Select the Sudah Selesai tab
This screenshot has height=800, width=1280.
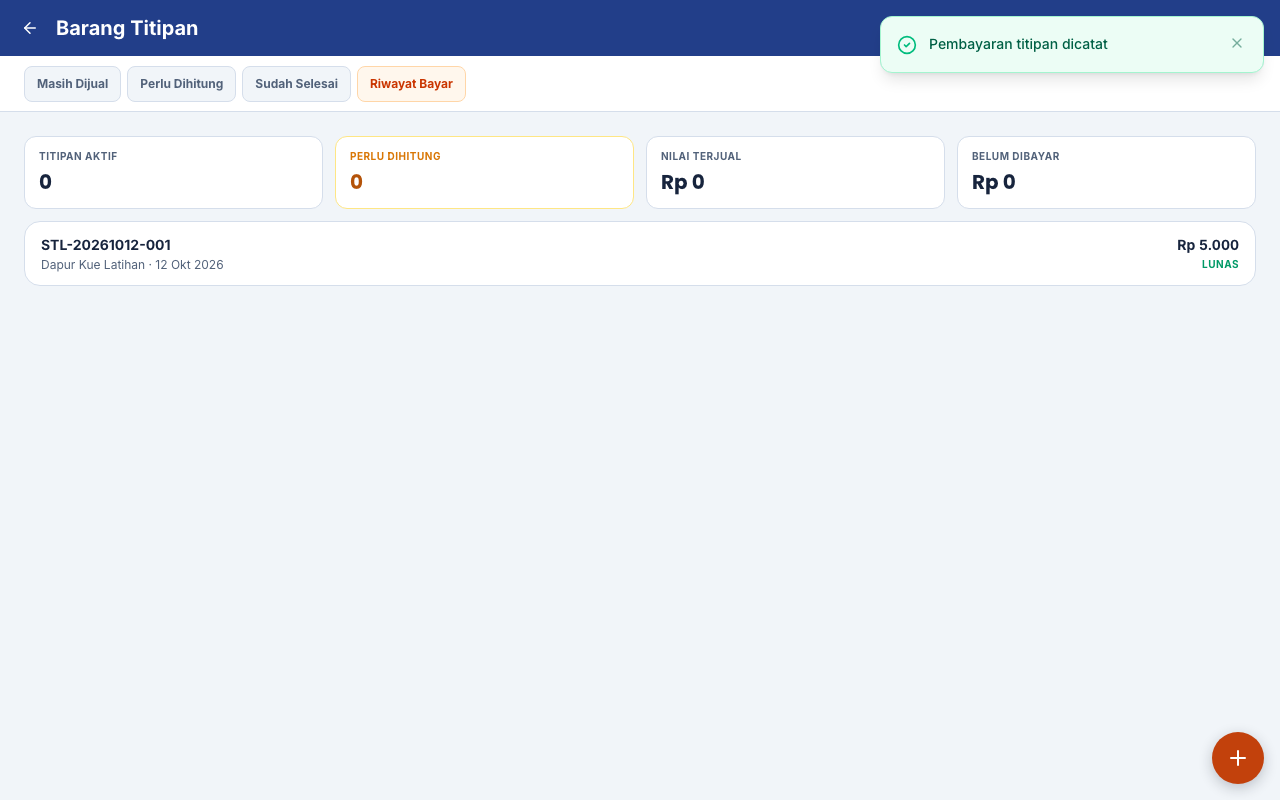pos(296,84)
